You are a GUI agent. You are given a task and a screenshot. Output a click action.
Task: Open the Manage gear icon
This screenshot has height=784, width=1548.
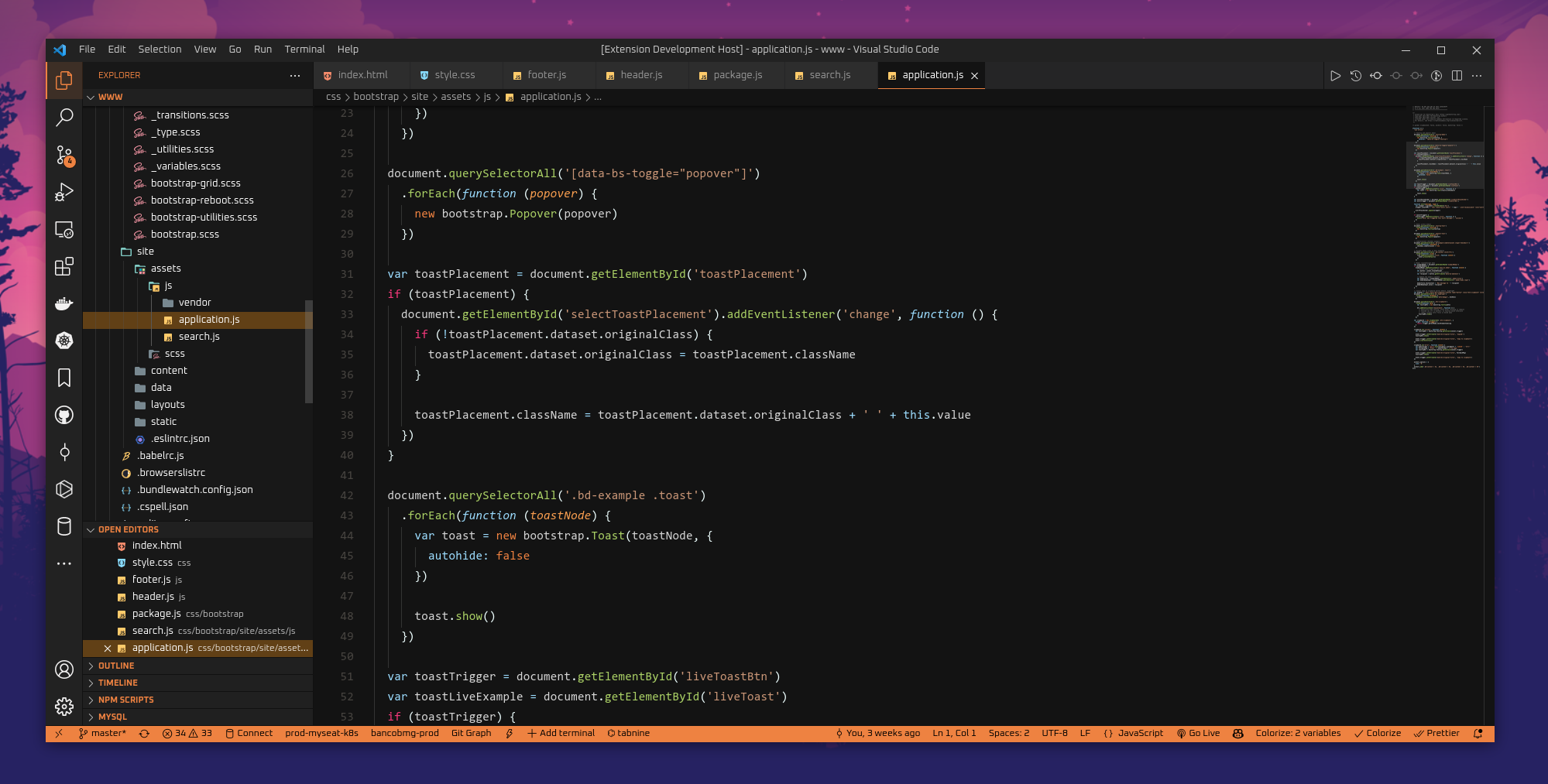(x=64, y=706)
